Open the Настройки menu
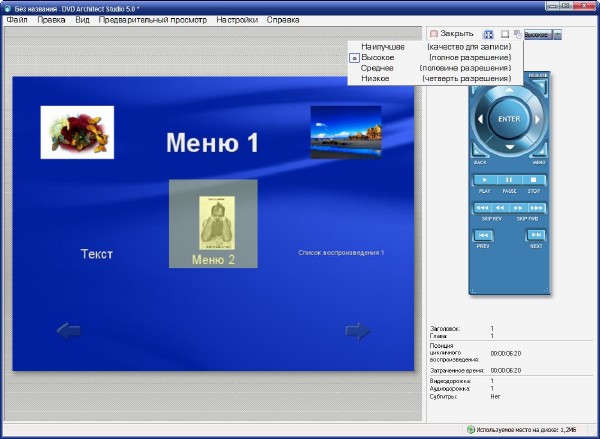Screen dimensions: 600x439 click(237, 20)
